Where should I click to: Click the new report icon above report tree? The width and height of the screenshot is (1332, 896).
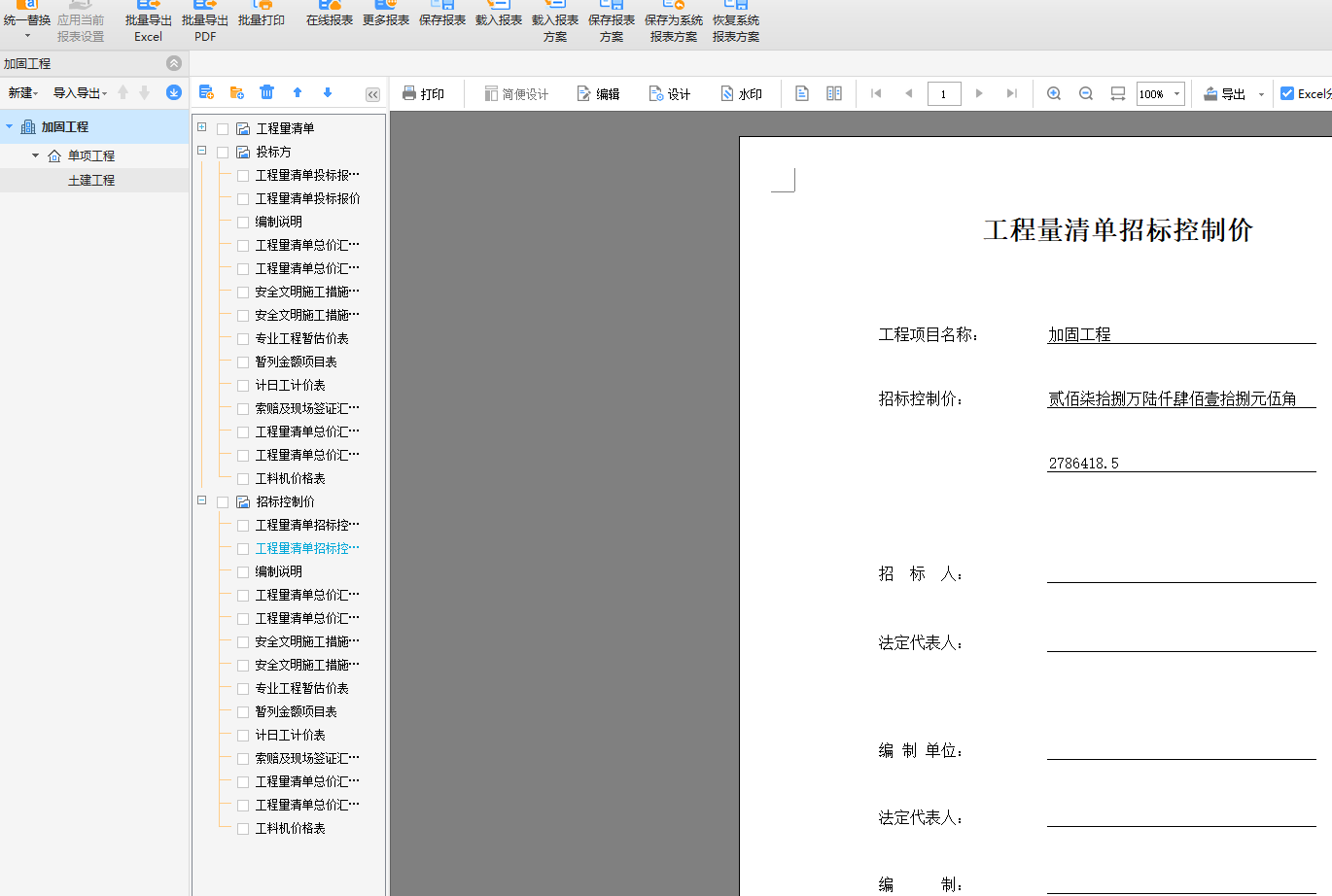tap(206, 92)
